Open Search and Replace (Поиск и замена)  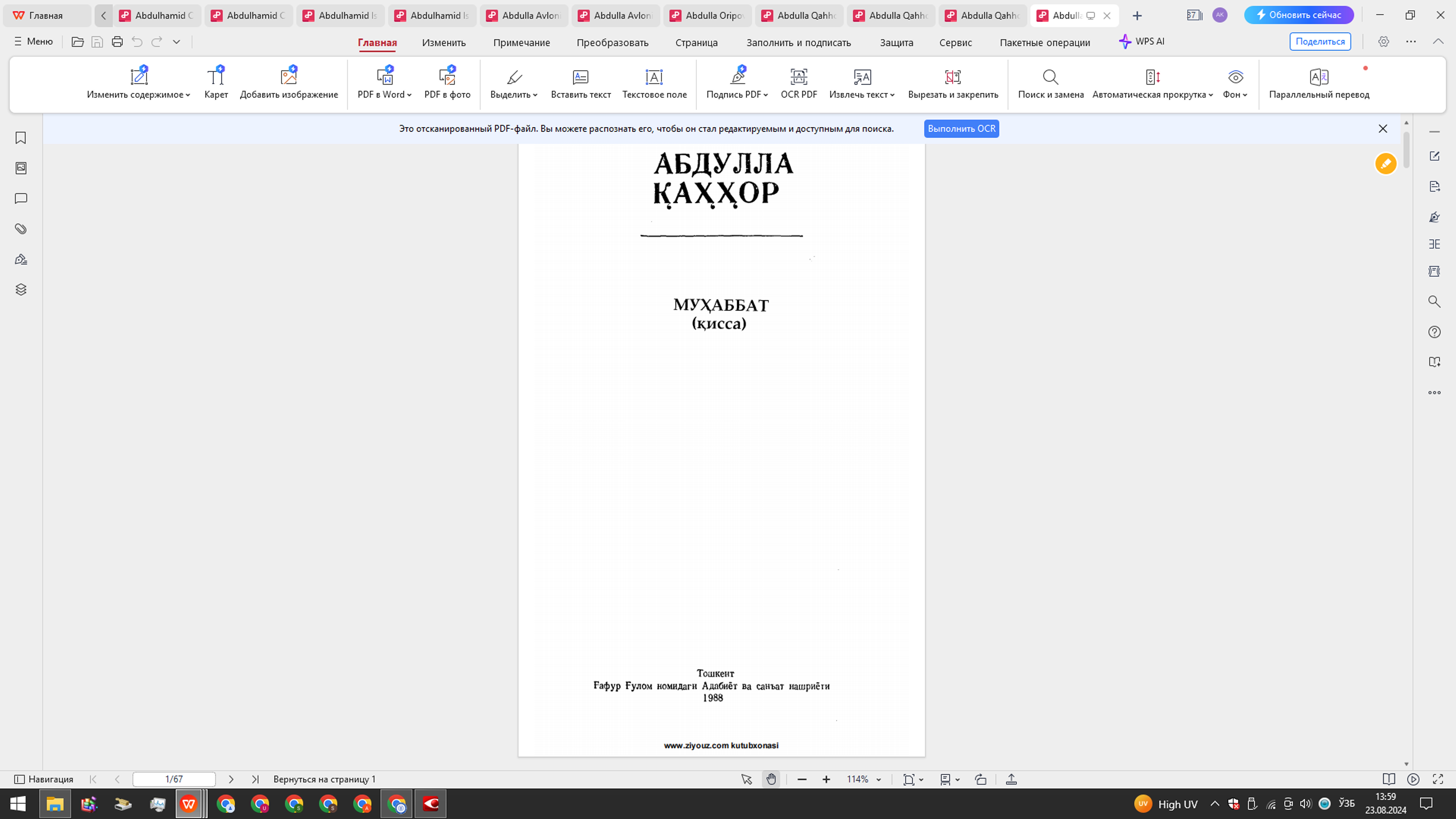click(x=1050, y=83)
